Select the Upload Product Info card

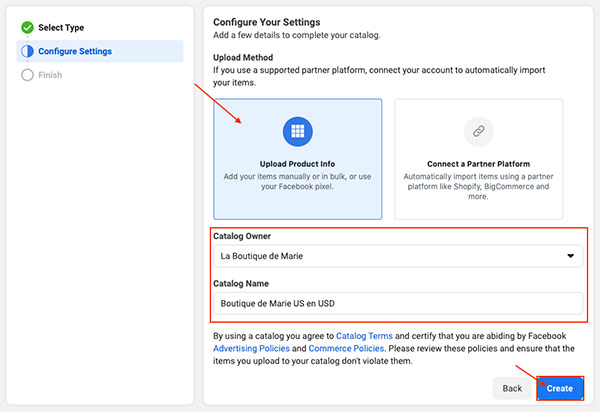(297, 159)
